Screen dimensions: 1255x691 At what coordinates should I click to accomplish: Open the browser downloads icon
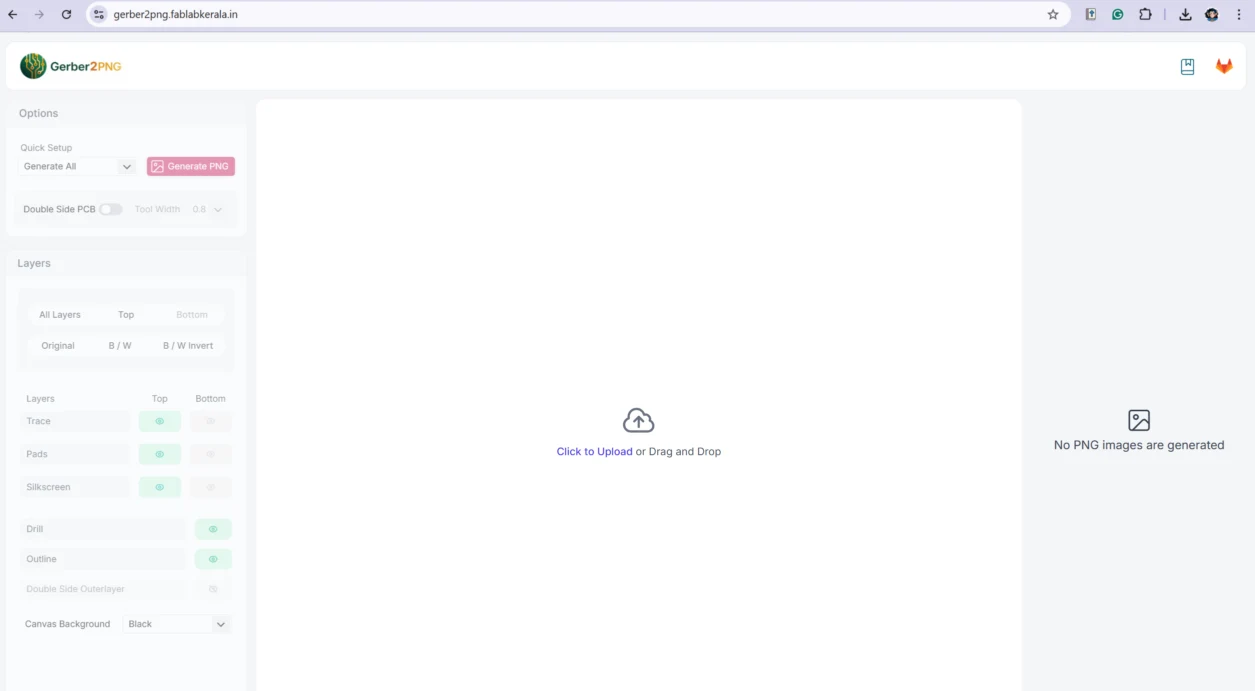[x=1185, y=14]
